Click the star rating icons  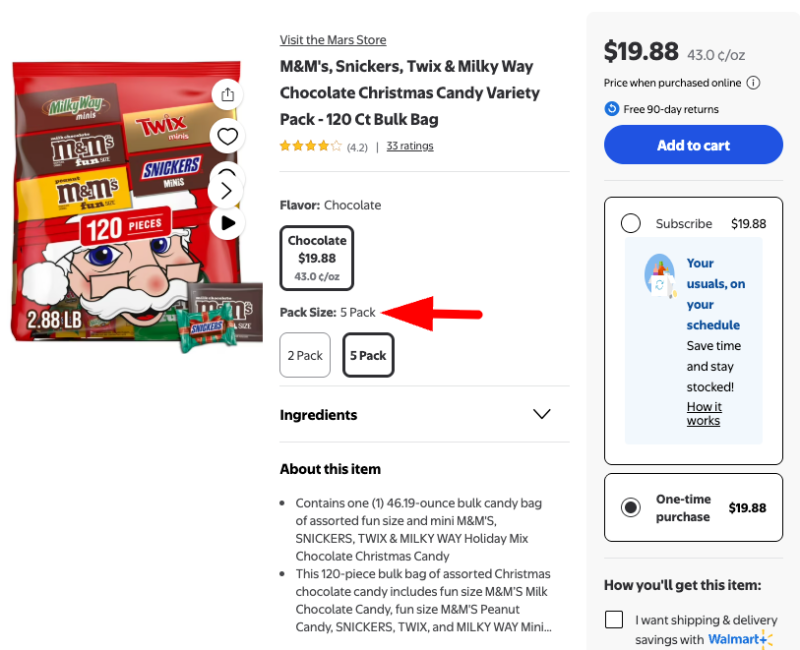coord(310,146)
